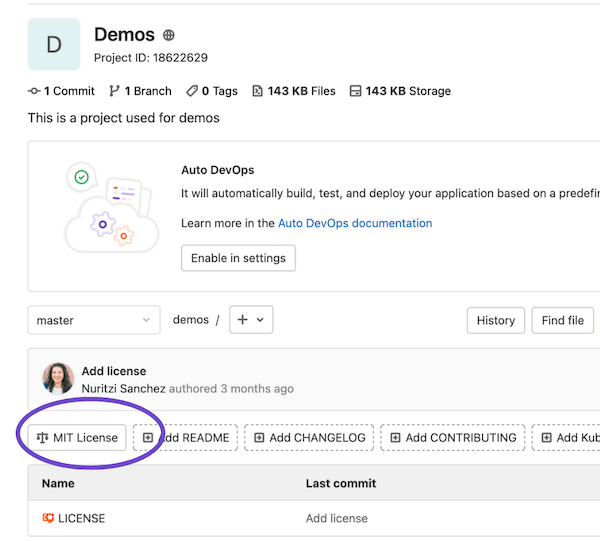This screenshot has width=600, height=541.
Task: Open the LICENSE file in the list
Action: pos(81,518)
